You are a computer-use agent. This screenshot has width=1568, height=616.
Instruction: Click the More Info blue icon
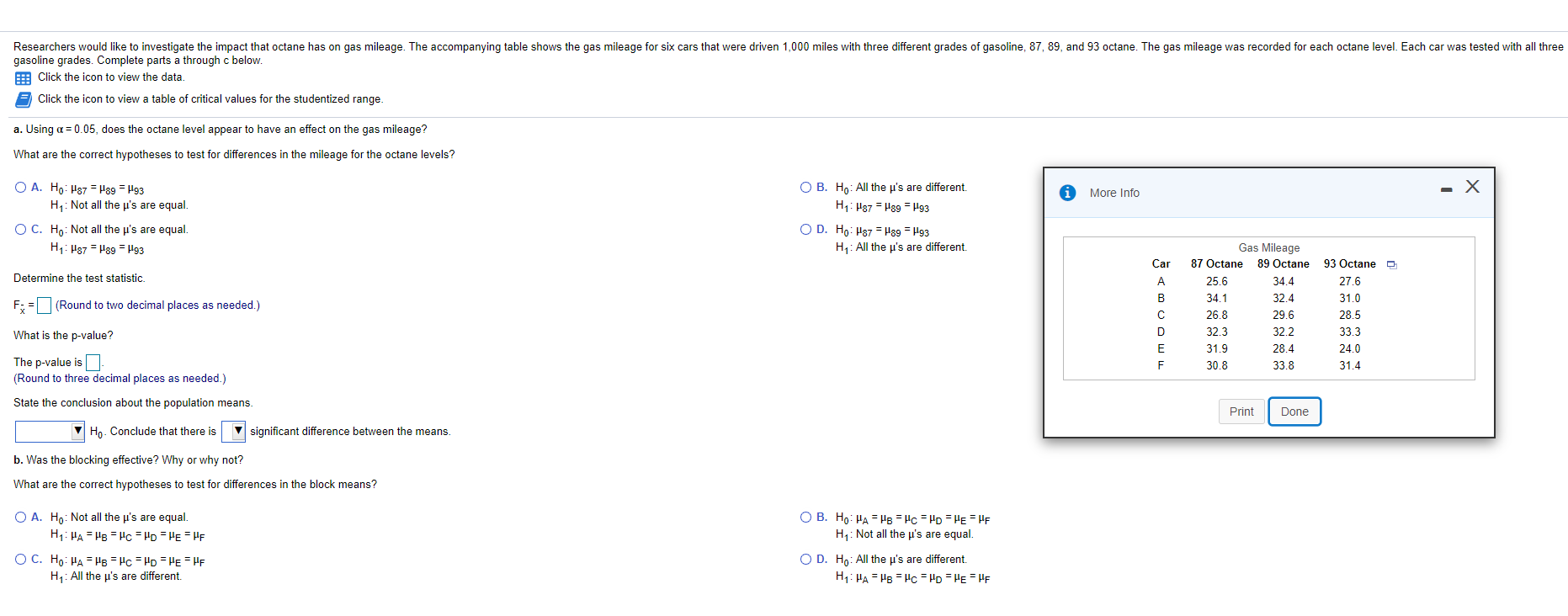coord(1067,193)
